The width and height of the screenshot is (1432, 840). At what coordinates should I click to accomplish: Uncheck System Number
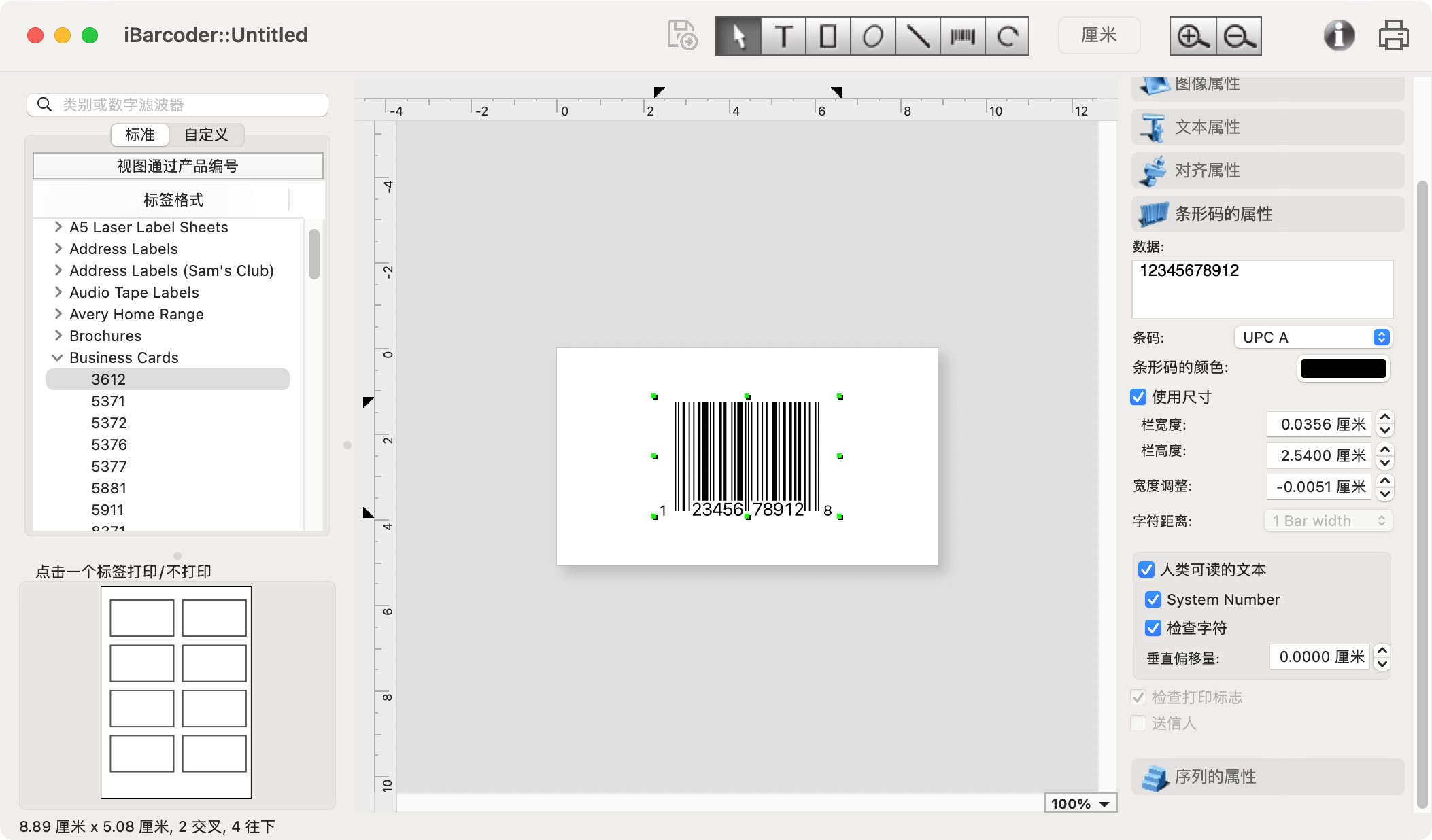pos(1153,599)
